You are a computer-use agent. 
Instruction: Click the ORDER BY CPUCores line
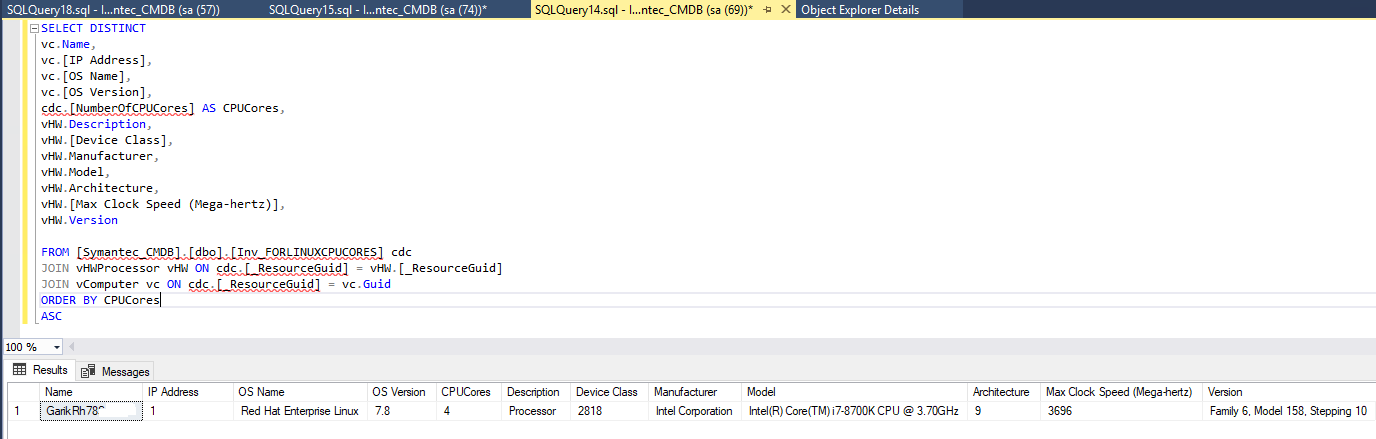[x=100, y=300]
